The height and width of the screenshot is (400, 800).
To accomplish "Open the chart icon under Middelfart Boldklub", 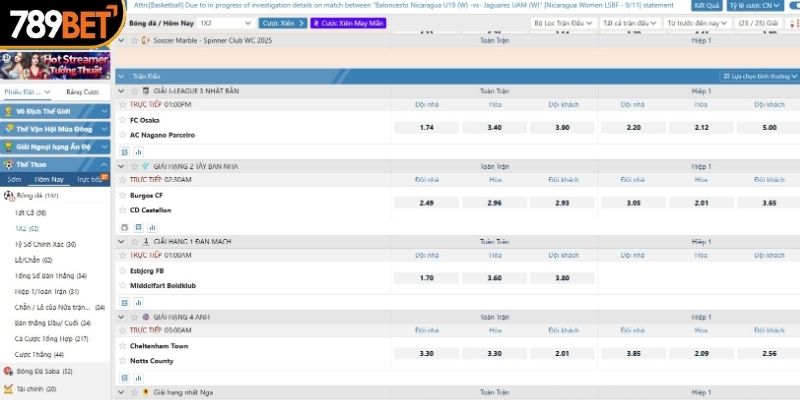I will (x=137, y=300).
